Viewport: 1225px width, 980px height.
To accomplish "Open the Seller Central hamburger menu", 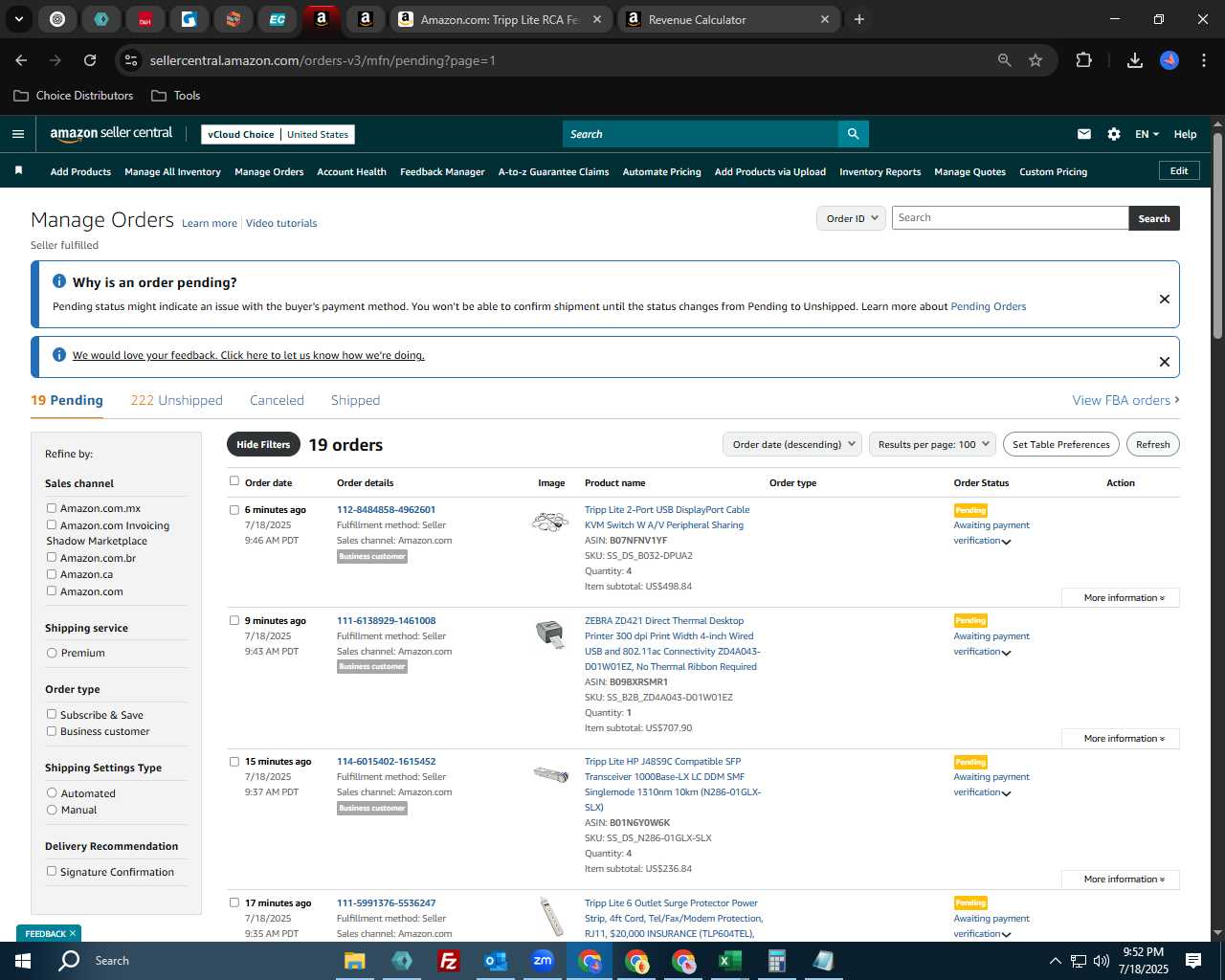I will 17,134.
